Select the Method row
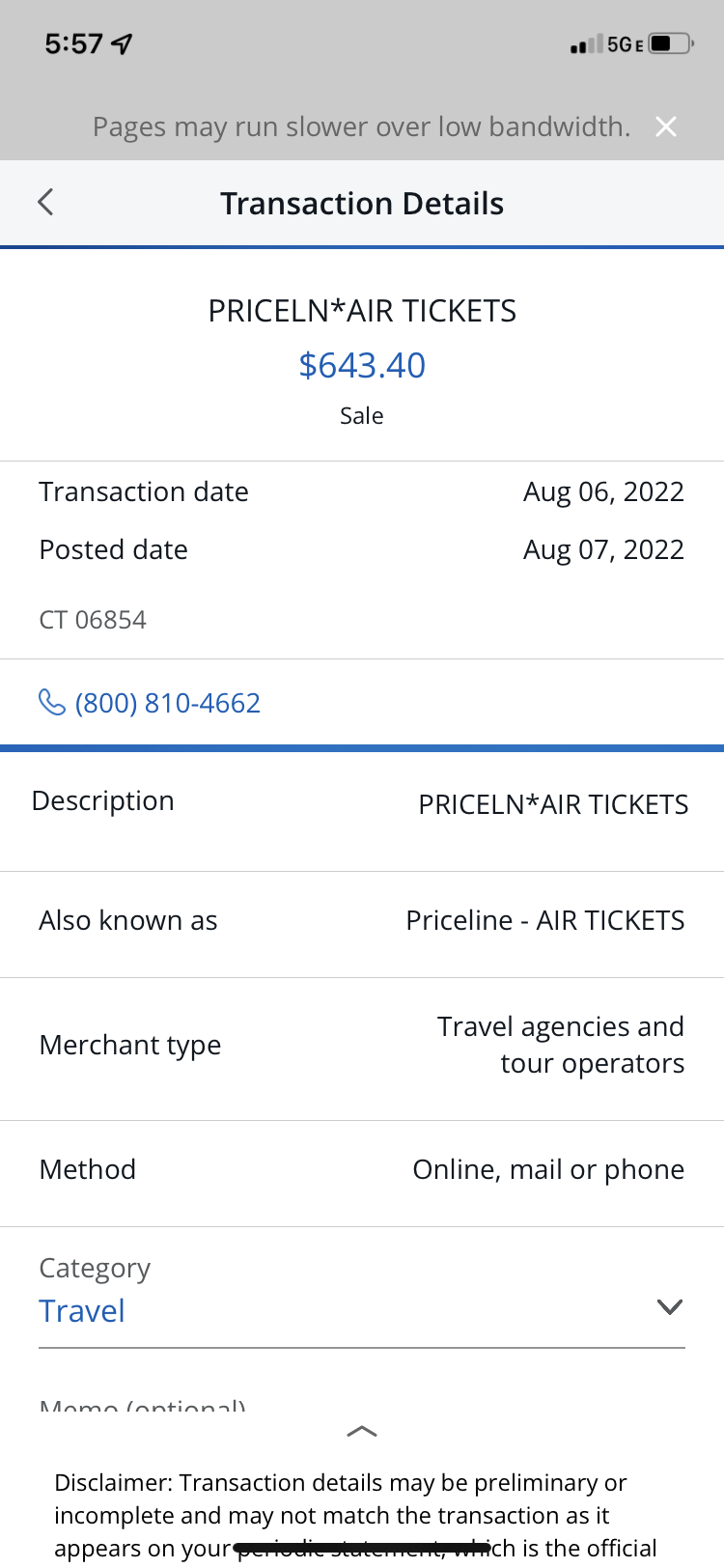Screen dimensions: 724x1568 click(x=362, y=1170)
